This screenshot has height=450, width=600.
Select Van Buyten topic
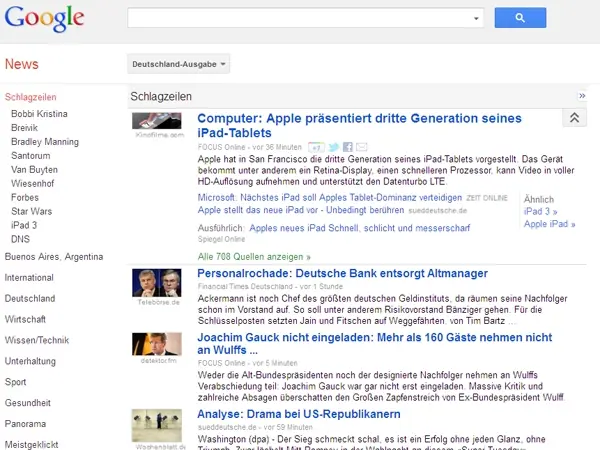point(34,170)
